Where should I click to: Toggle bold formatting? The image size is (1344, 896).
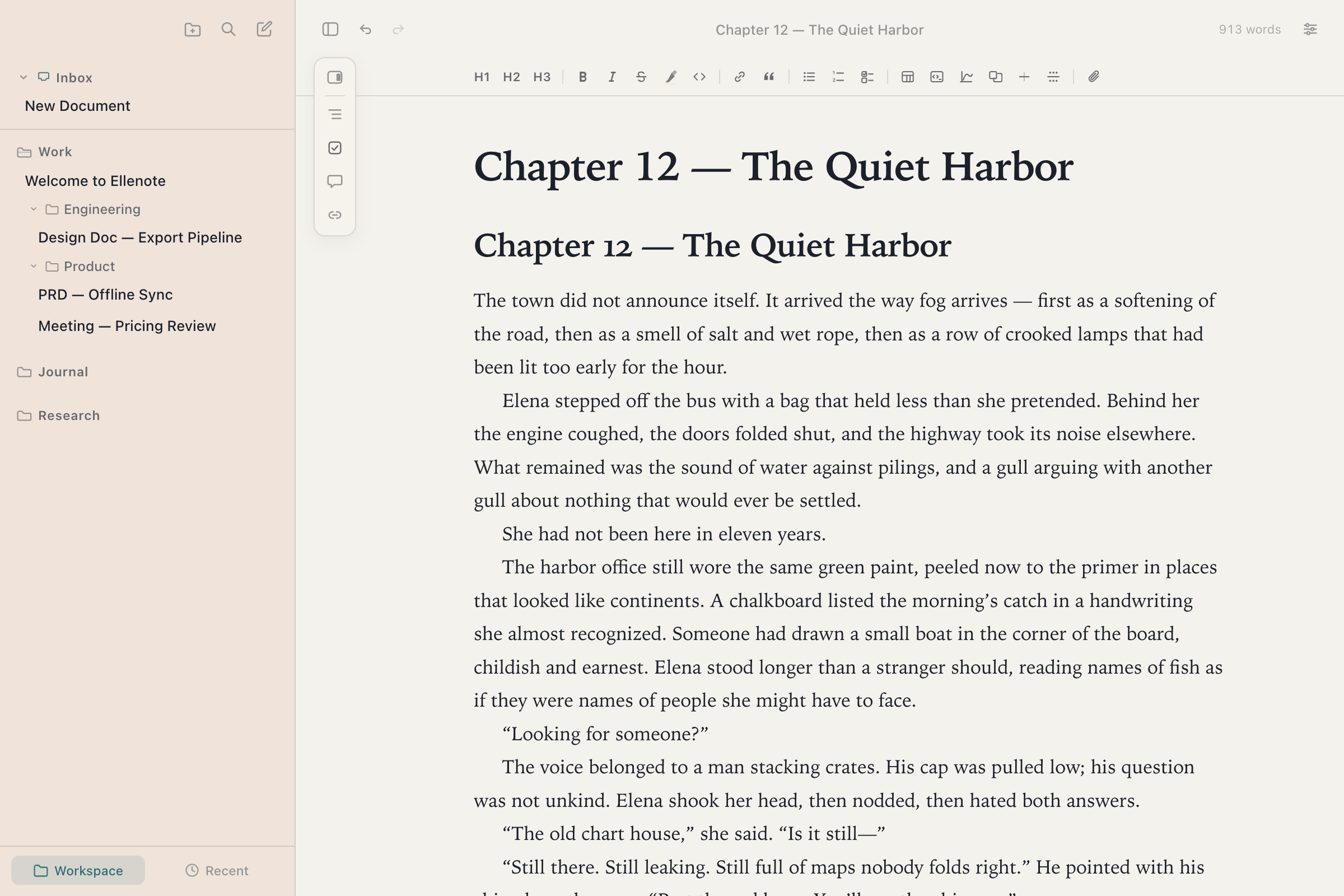582,77
